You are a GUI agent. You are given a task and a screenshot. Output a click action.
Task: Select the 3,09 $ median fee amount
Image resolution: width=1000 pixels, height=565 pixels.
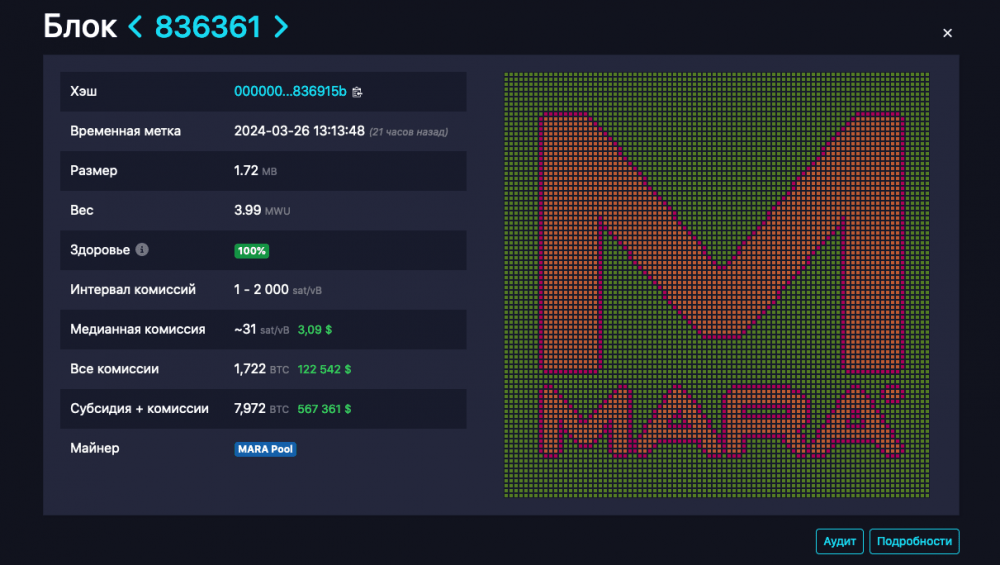coord(314,330)
